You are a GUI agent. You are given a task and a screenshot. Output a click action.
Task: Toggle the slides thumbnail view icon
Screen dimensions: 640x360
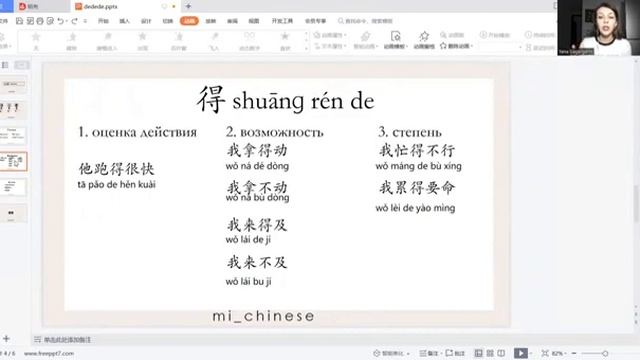(x=21, y=65)
